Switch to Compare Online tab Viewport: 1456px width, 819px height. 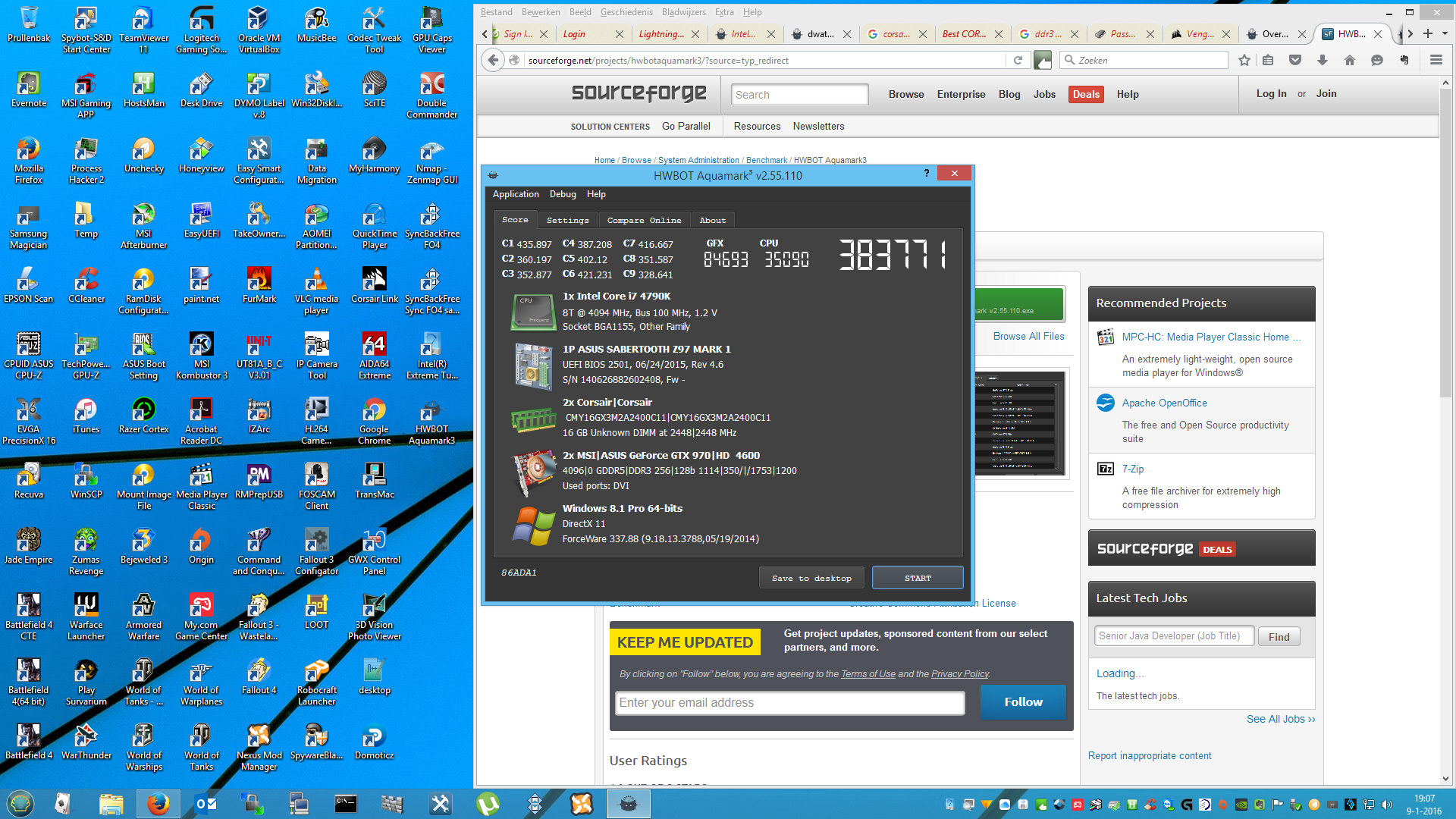(644, 220)
